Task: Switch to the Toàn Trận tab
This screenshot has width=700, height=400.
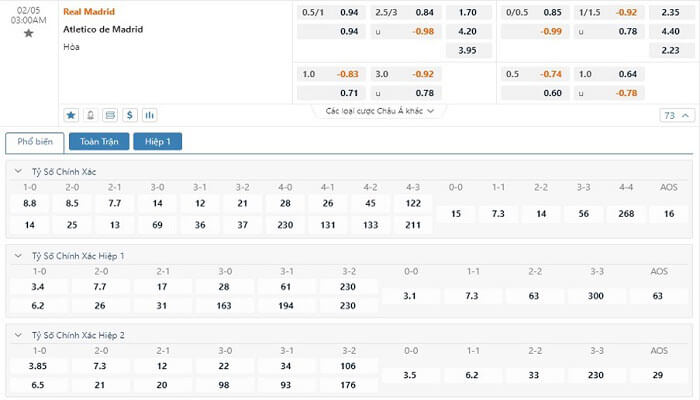Action: pyautogui.click(x=99, y=142)
